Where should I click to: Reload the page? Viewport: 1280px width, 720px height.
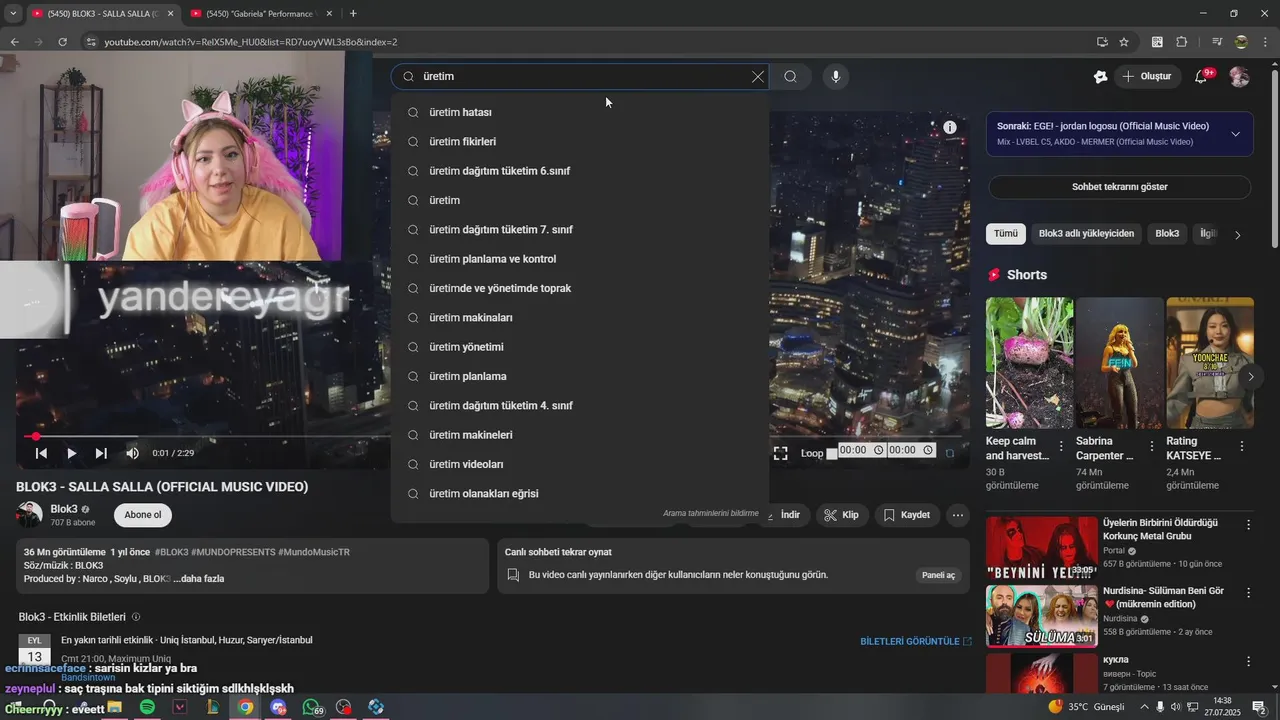pyautogui.click(x=62, y=42)
